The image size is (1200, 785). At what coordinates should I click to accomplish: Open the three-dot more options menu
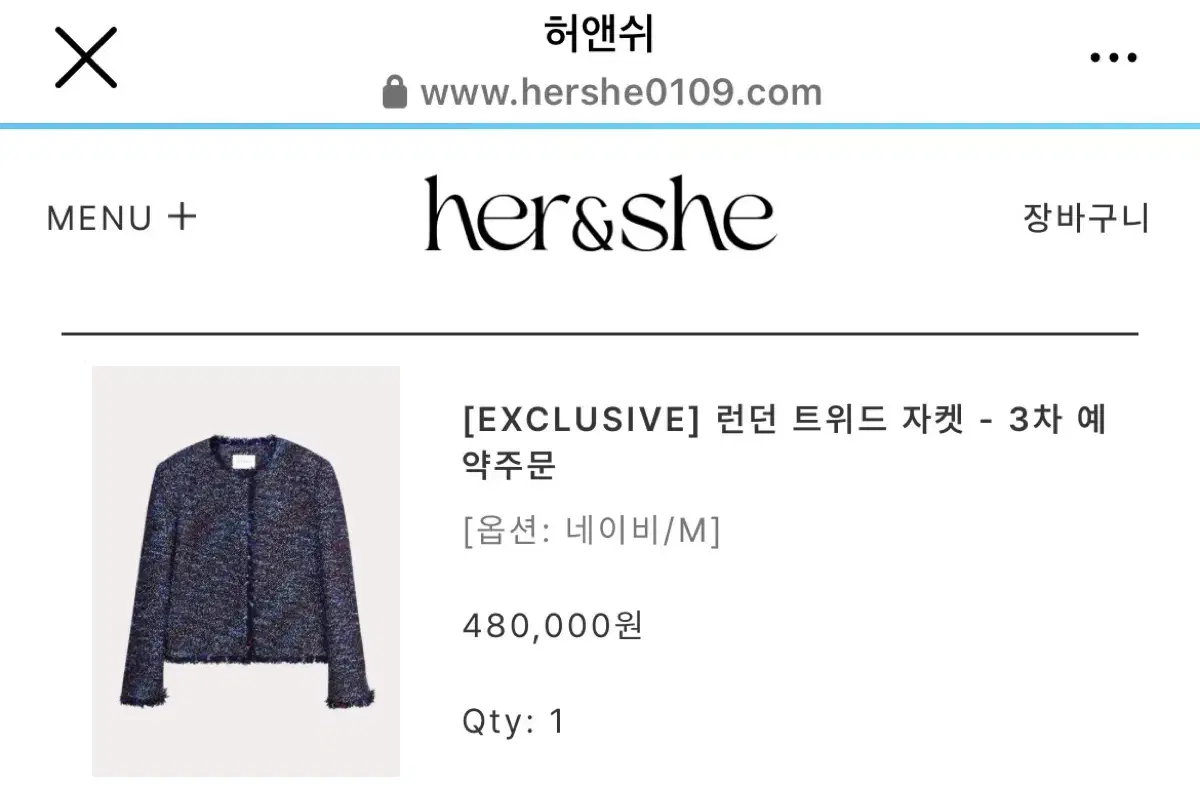coord(1113,58)
